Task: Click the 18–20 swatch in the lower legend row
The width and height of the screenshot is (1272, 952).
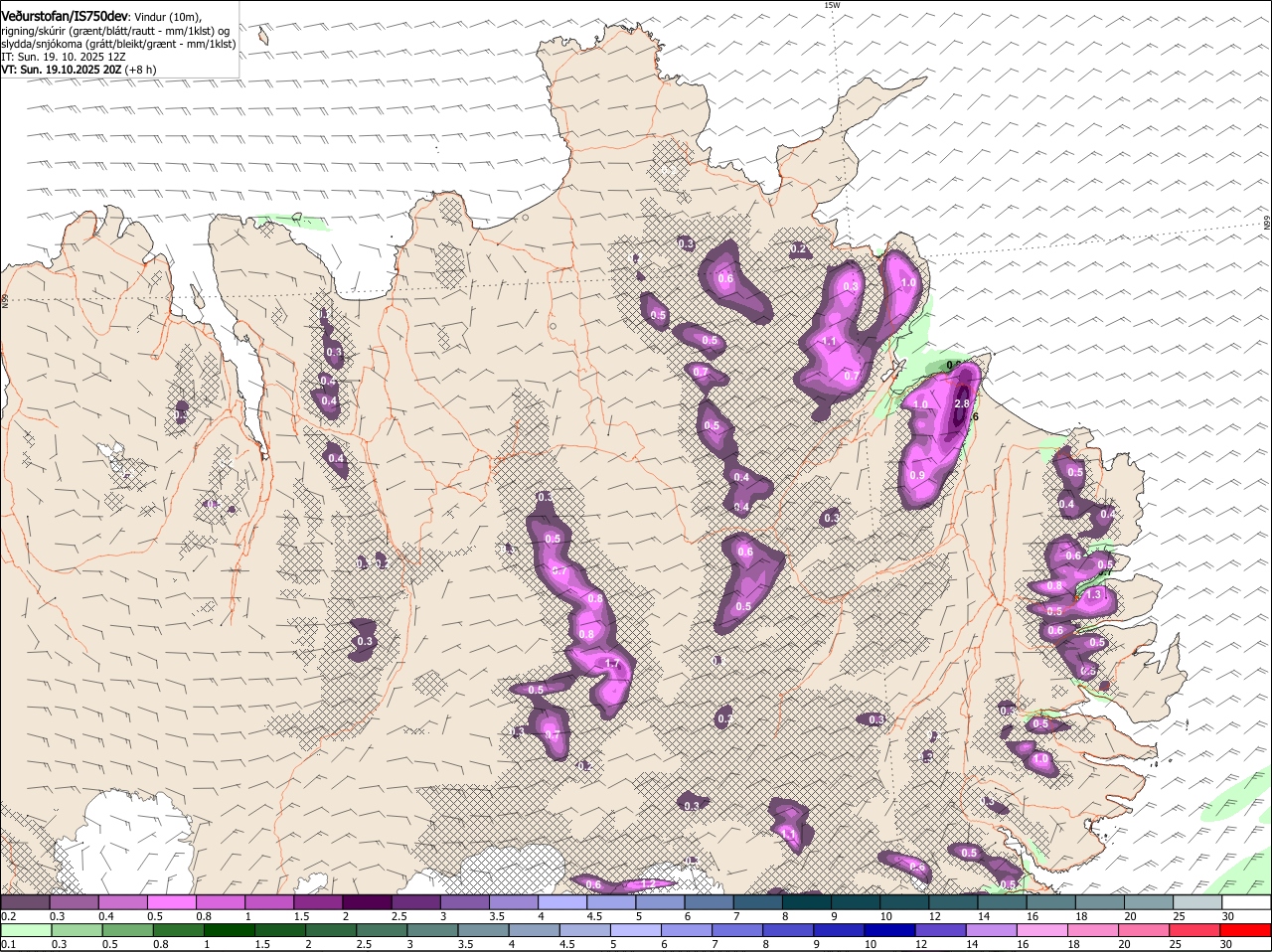Action: click(1093, 931)
